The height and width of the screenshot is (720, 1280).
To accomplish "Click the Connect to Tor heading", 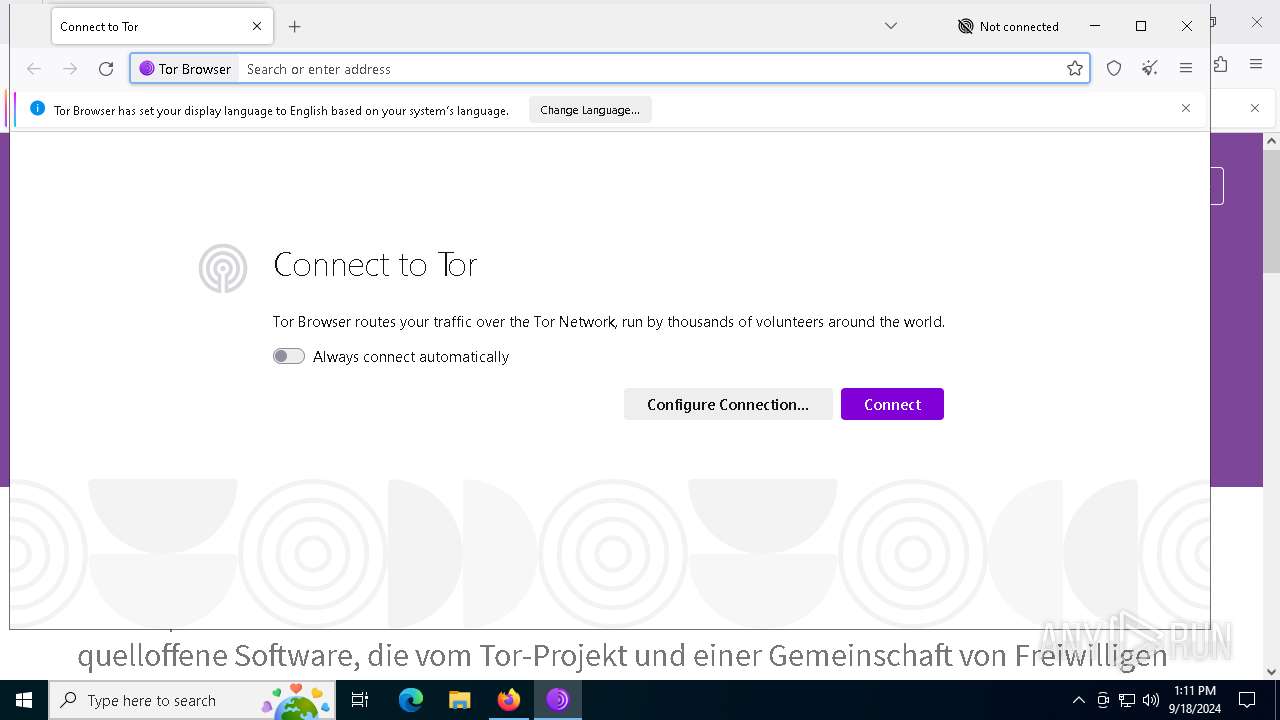I will pyautogui.click(x=375, y=265).
